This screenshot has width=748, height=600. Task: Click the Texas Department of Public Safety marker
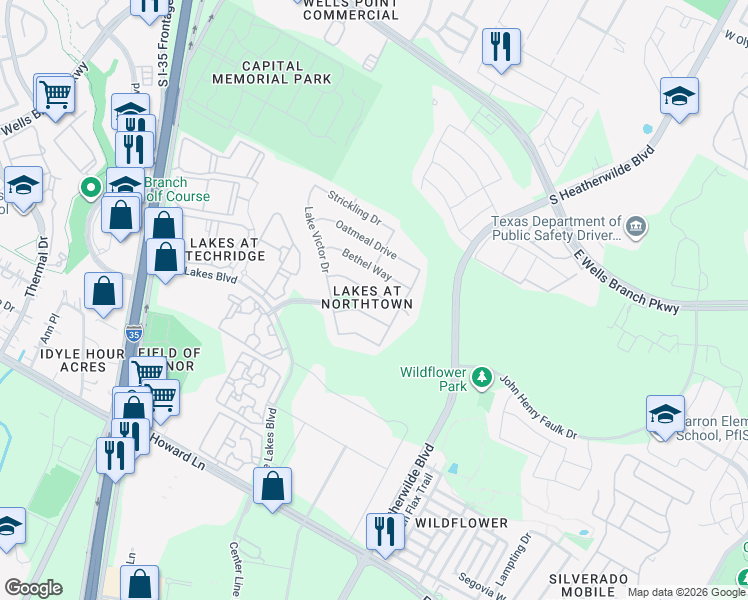pos(636,228)
